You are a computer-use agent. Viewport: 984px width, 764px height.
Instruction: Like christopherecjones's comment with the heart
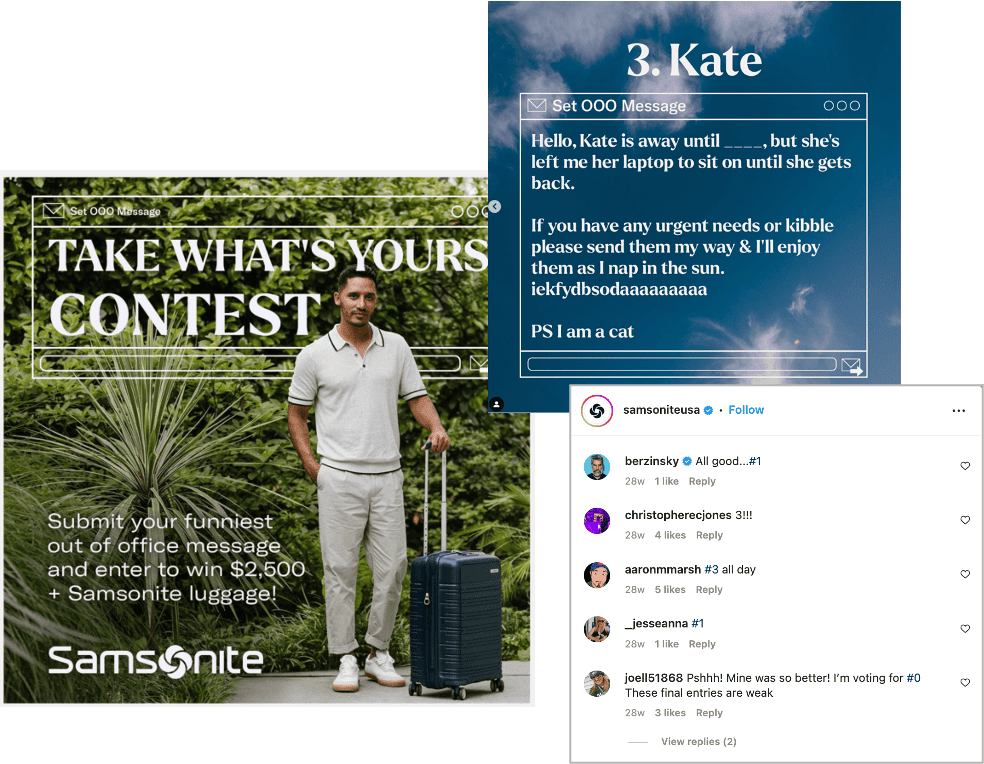click(965, 520)
